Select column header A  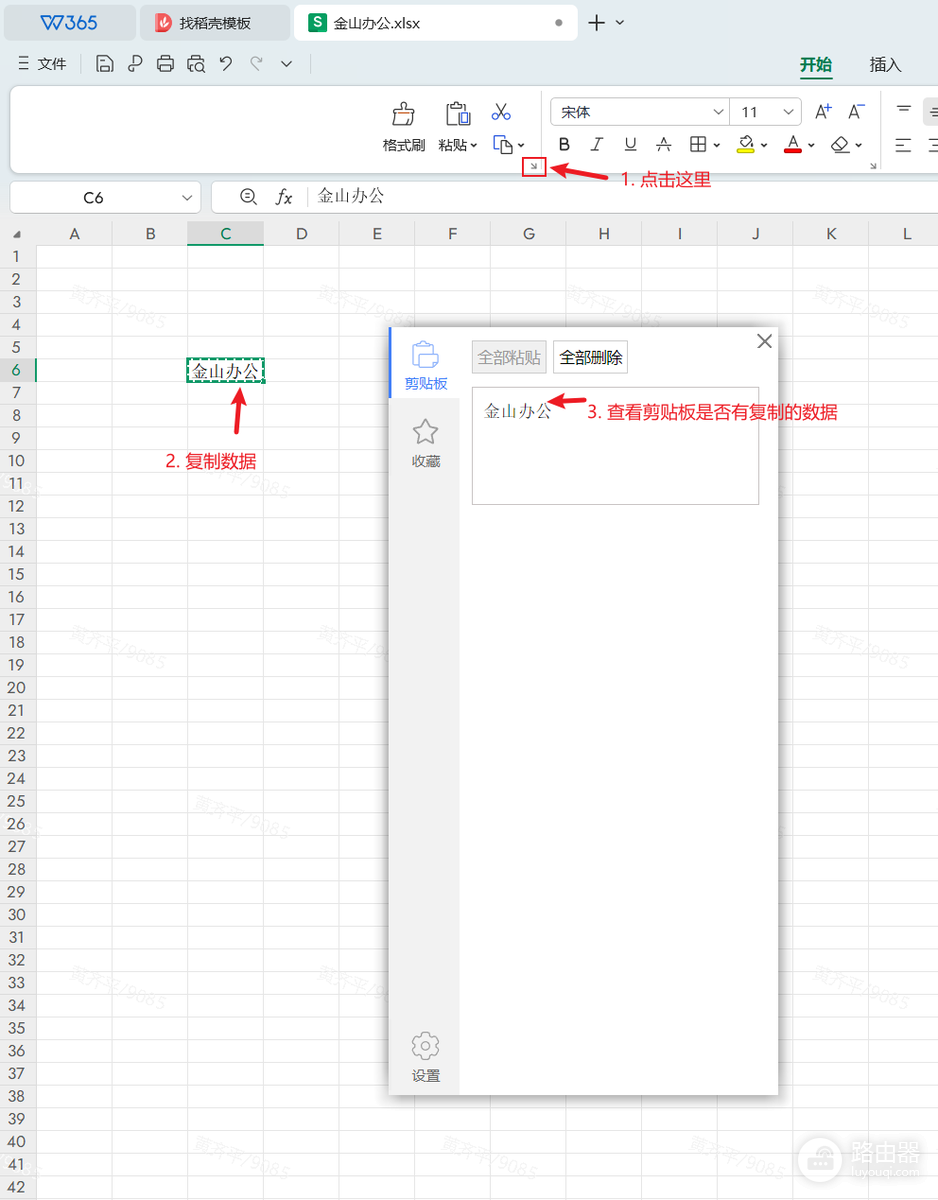(74, 234)
